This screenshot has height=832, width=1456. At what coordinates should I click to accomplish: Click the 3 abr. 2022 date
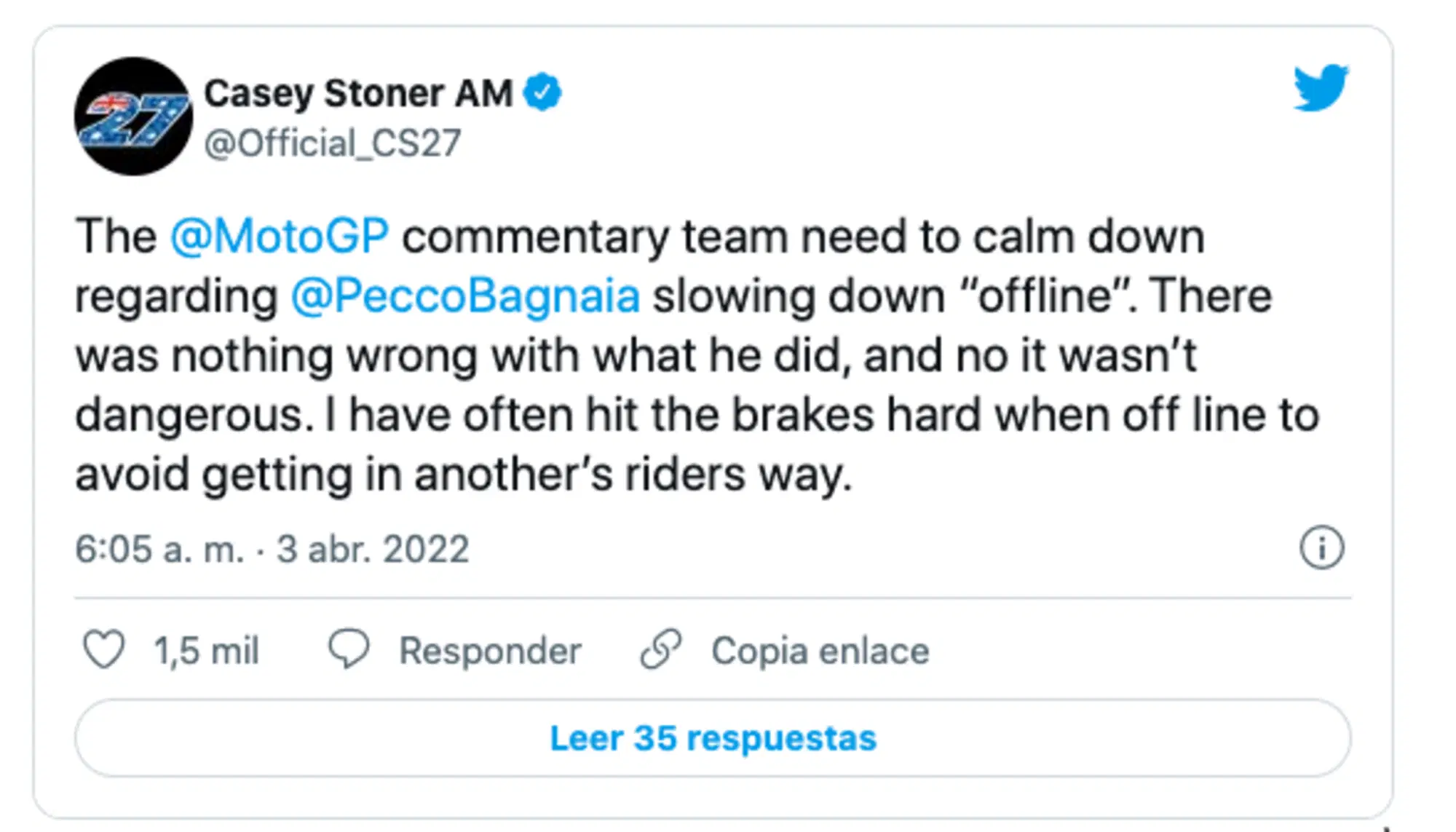point(373,550)
